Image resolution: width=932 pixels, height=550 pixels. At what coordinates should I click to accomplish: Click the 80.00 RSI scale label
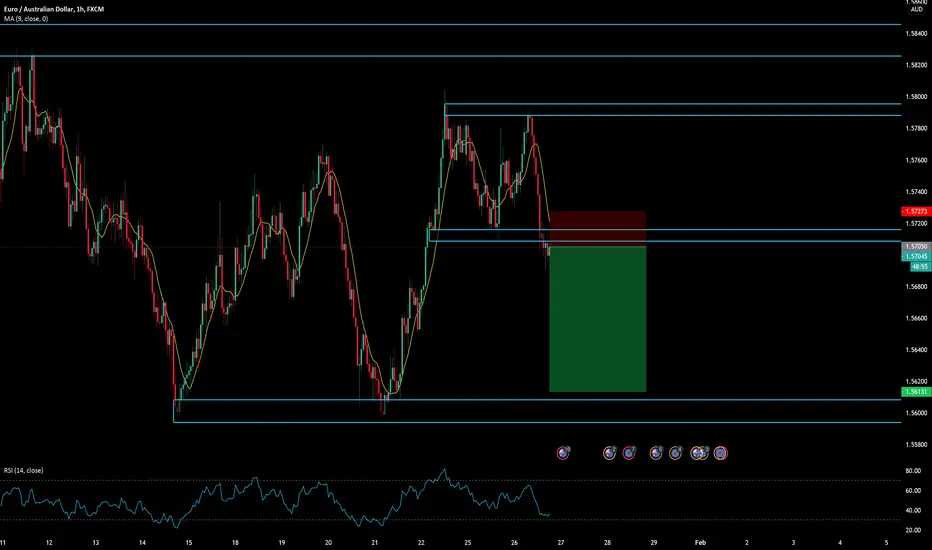coord(913,471)
